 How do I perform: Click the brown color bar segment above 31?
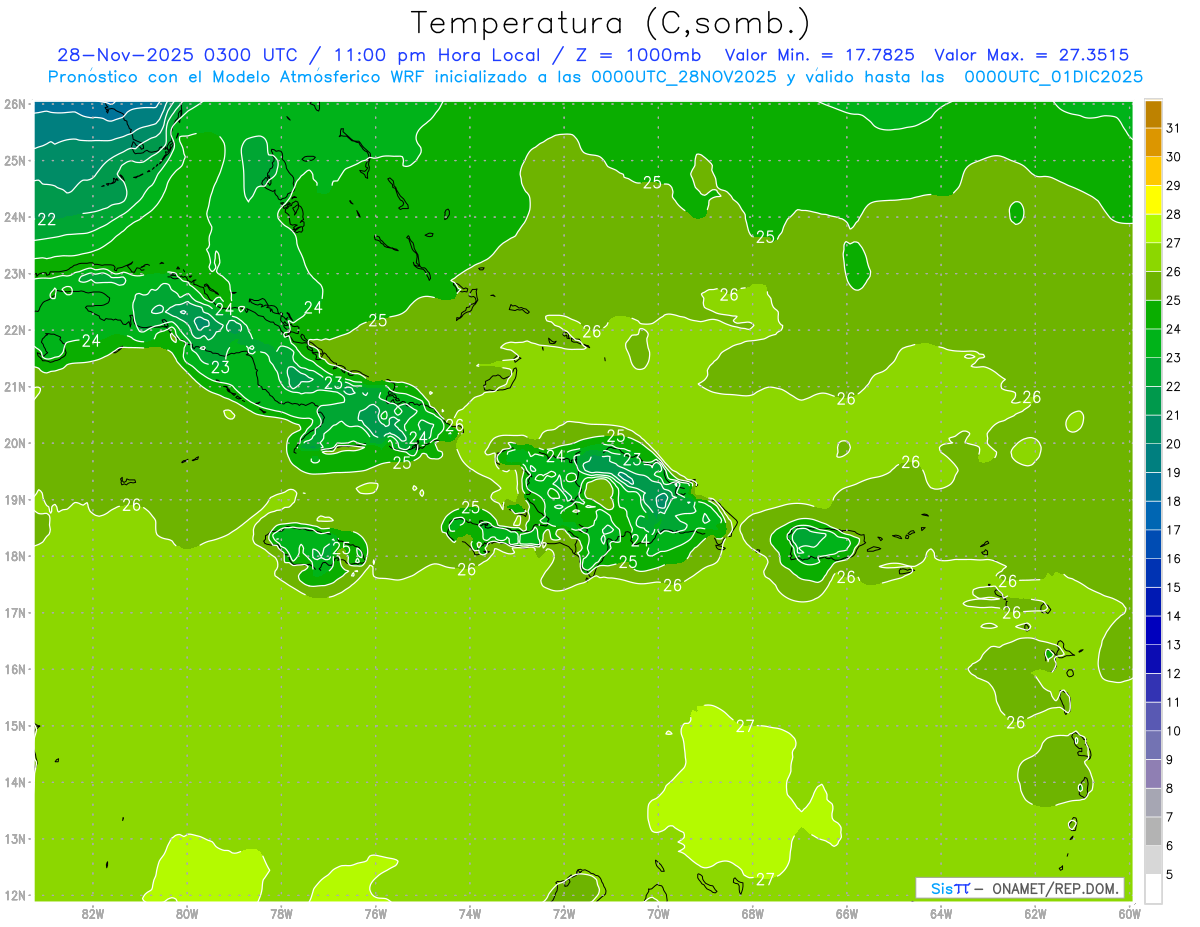click(1153, 114)
